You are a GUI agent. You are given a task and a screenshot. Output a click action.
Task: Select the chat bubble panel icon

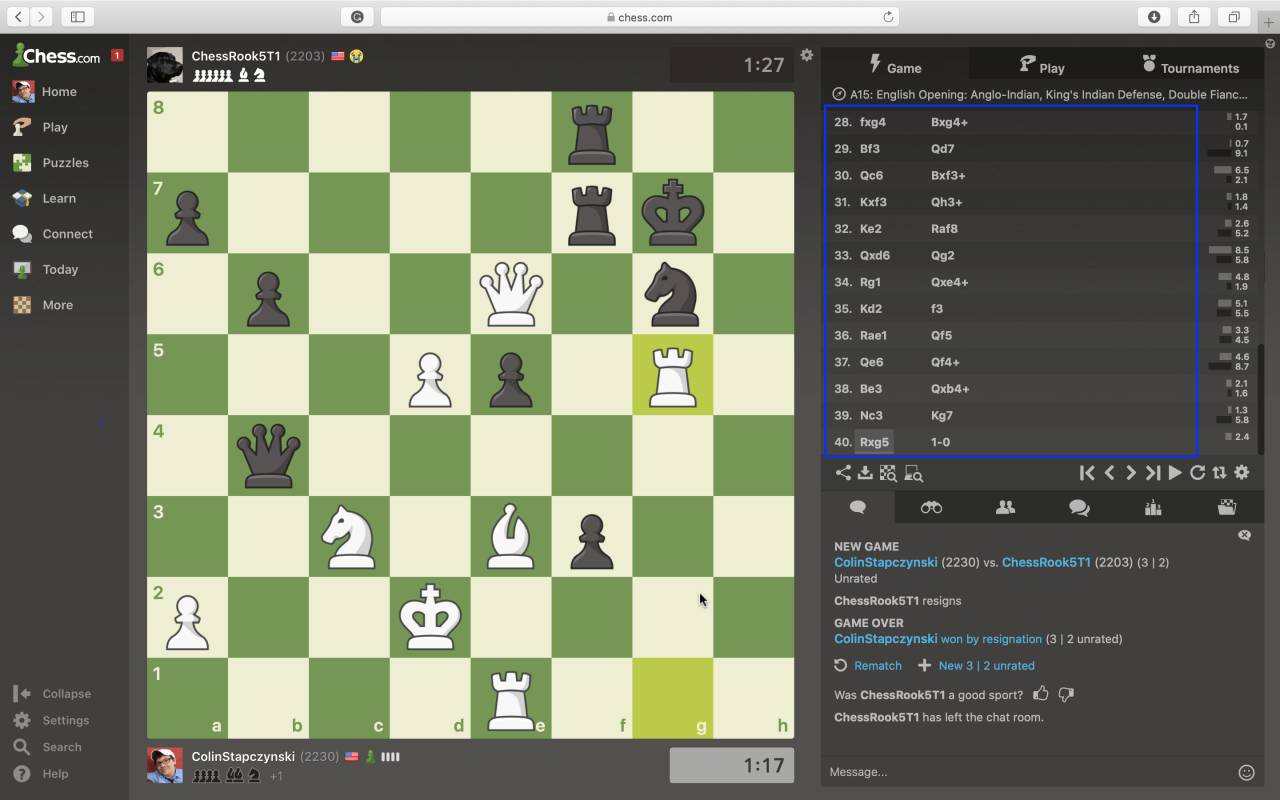tap(857, 507)
